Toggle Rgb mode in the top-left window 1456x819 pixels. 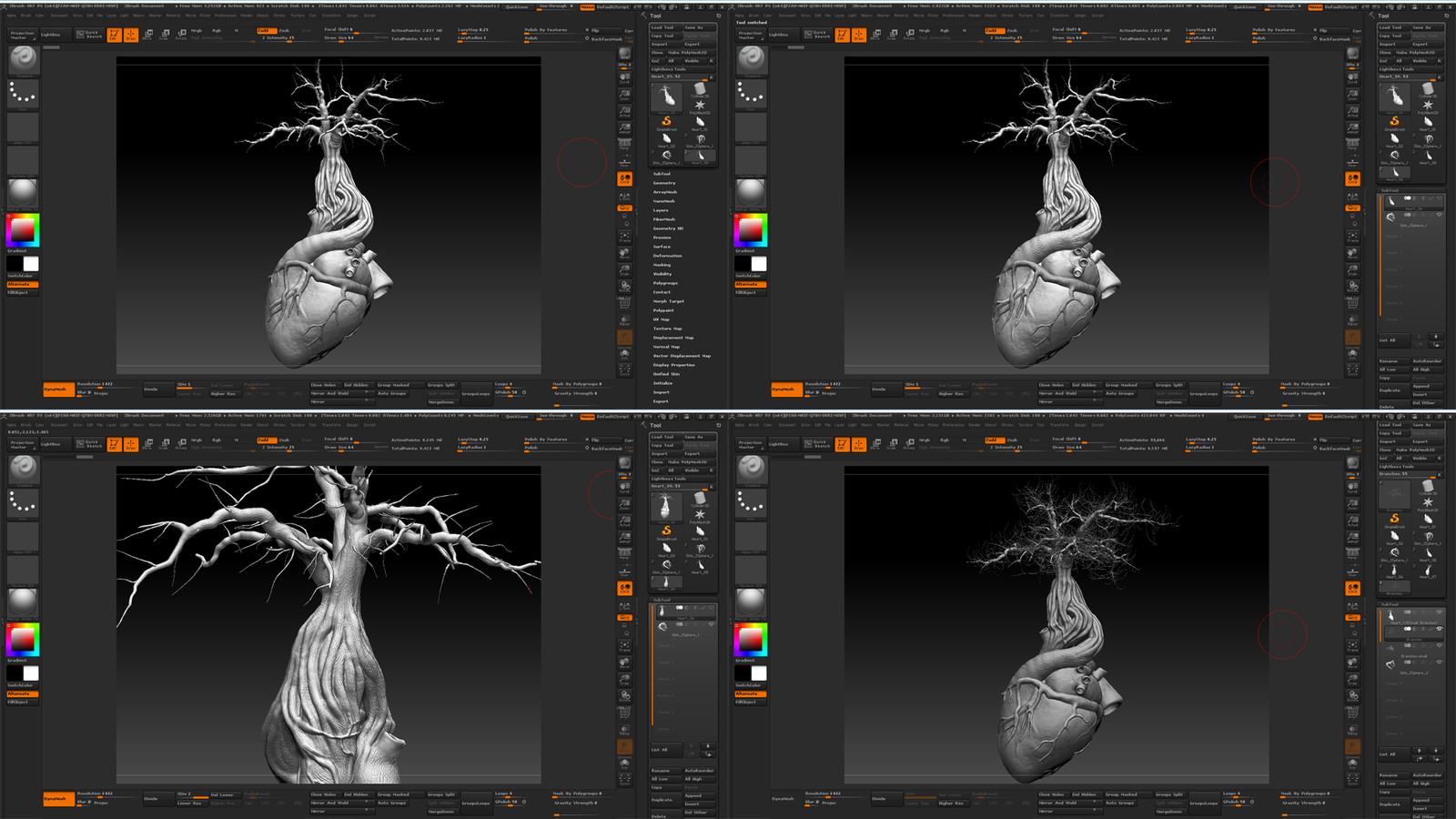[x=217, y=30]
